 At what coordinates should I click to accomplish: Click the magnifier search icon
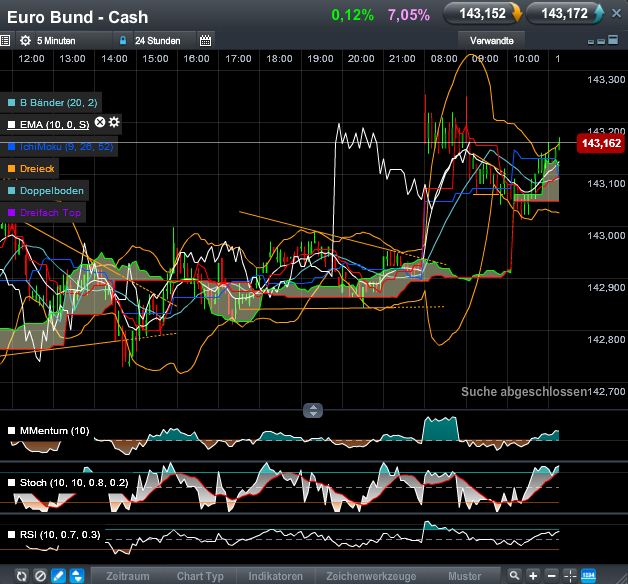coord(515,576)
